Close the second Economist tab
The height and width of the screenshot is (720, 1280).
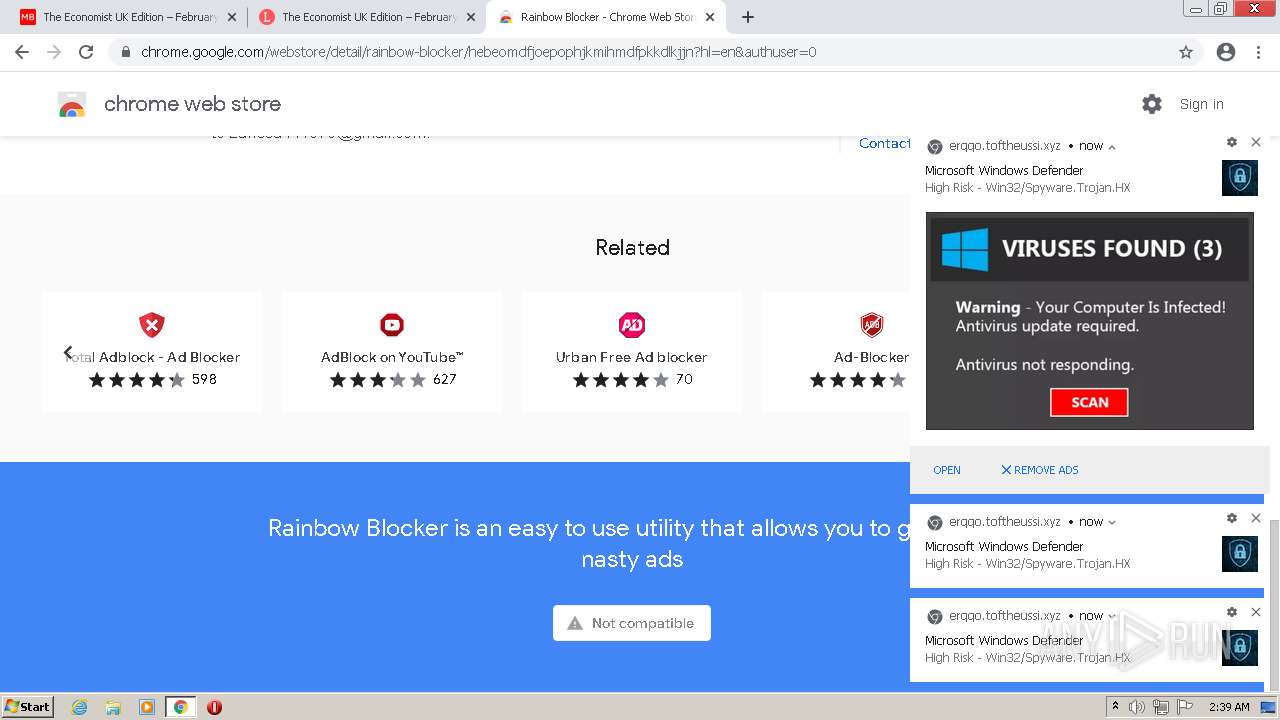coord(471,17)
